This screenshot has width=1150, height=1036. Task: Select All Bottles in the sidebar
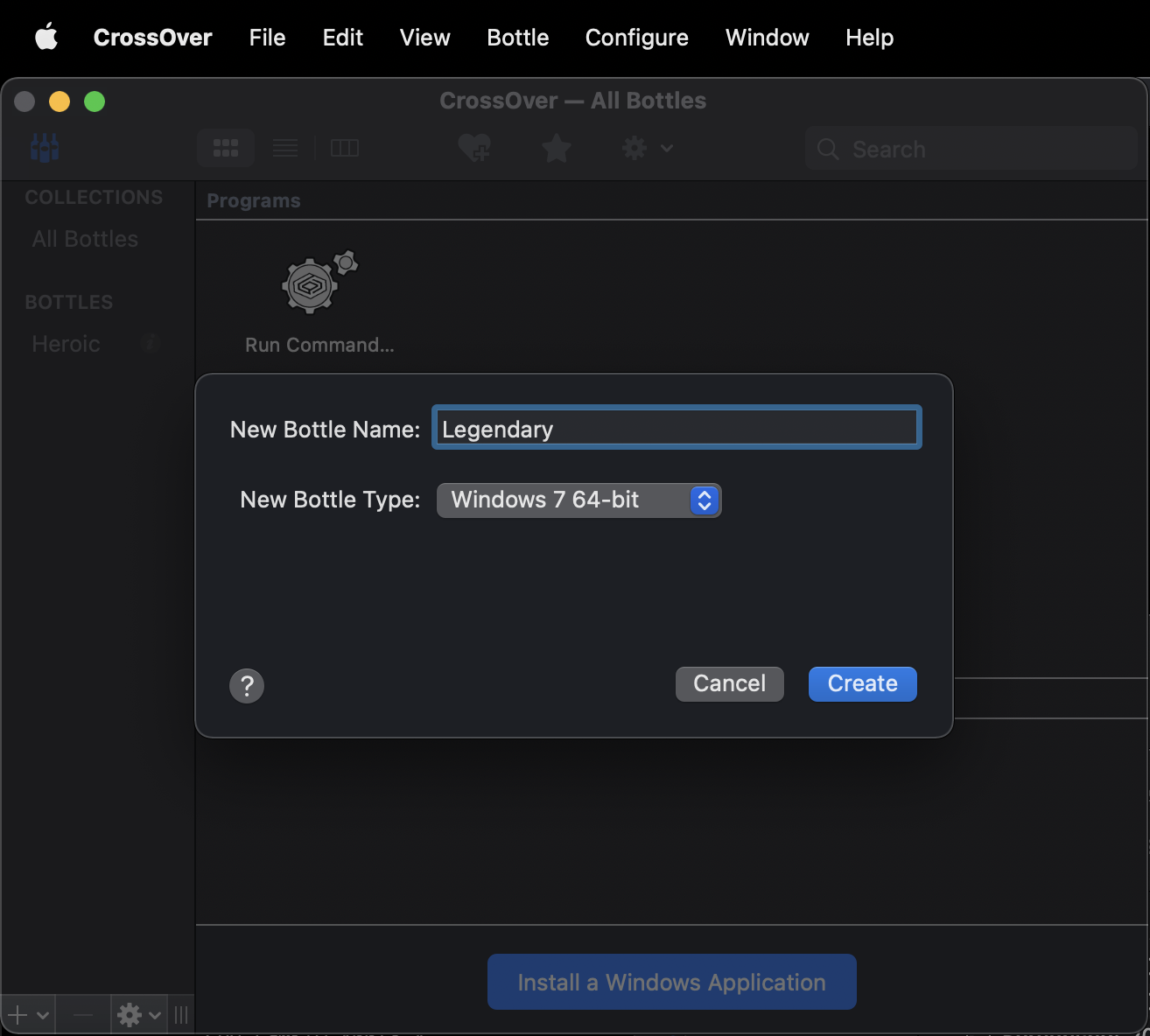point(85,239)
